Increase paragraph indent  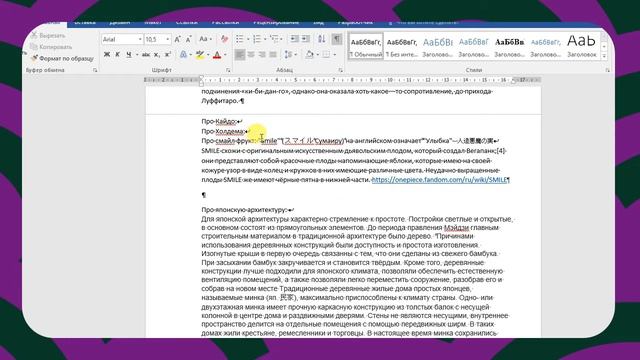coord(306,39)
